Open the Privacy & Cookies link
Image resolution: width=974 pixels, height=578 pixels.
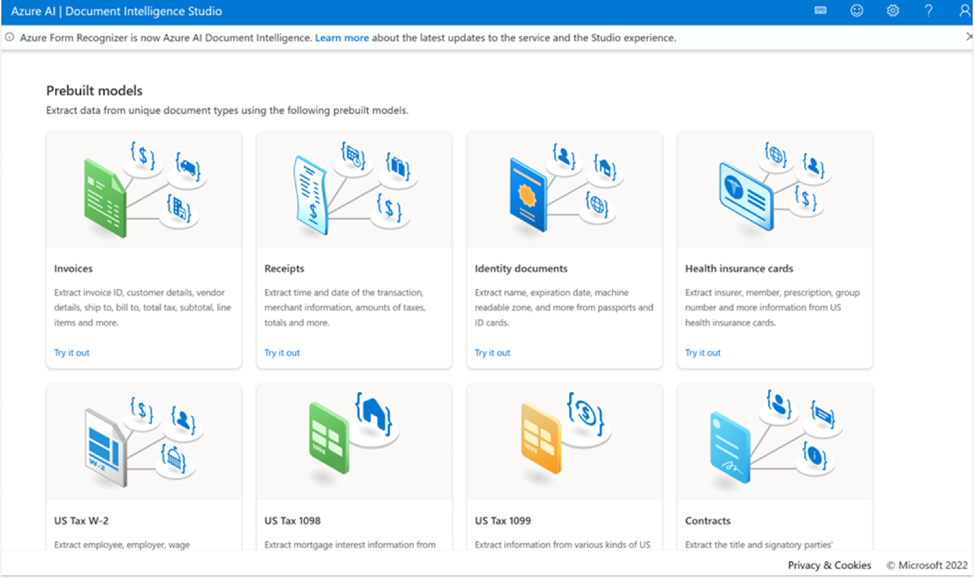[829, 565]
